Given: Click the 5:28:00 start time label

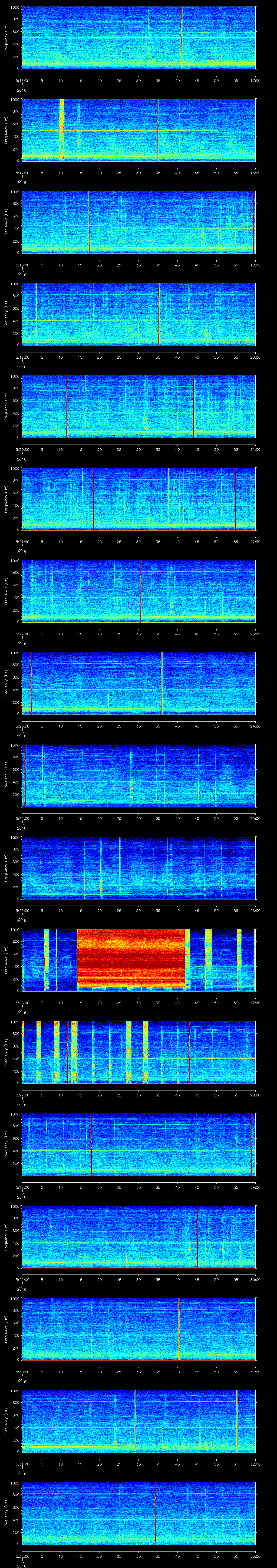Looking at the screenshot, I should tap(22, 1187).
